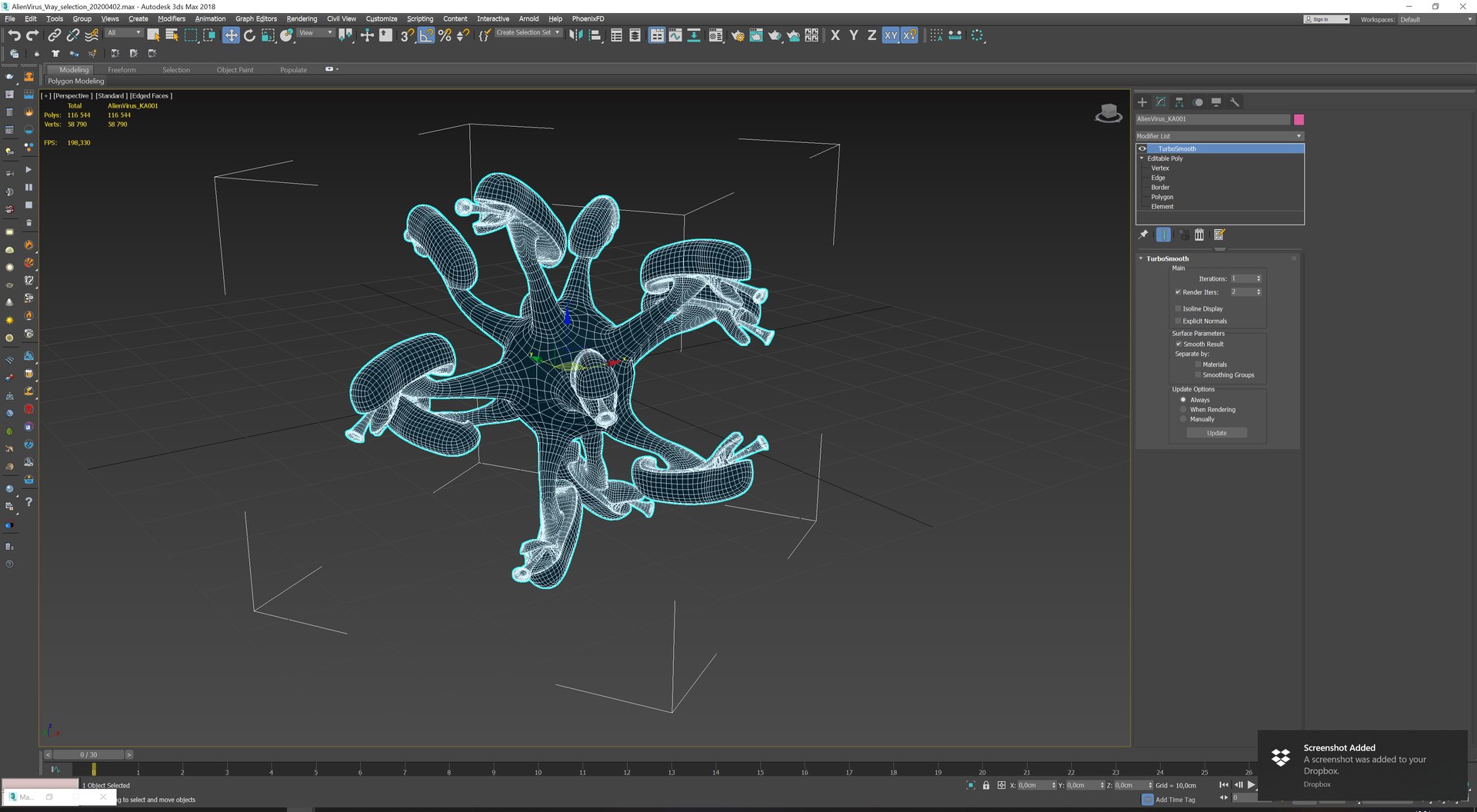
Task: Restrict transform to X axis button
Action: coord(835,35)
